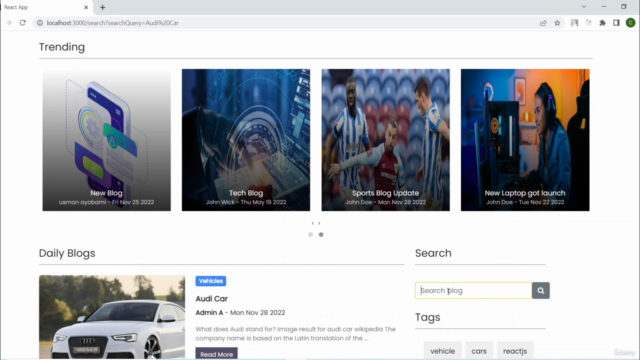Click the Mon Nov 28 2022 date
Image resolution: width=640 pixels, height=360 pixels.
coord(258,313)
